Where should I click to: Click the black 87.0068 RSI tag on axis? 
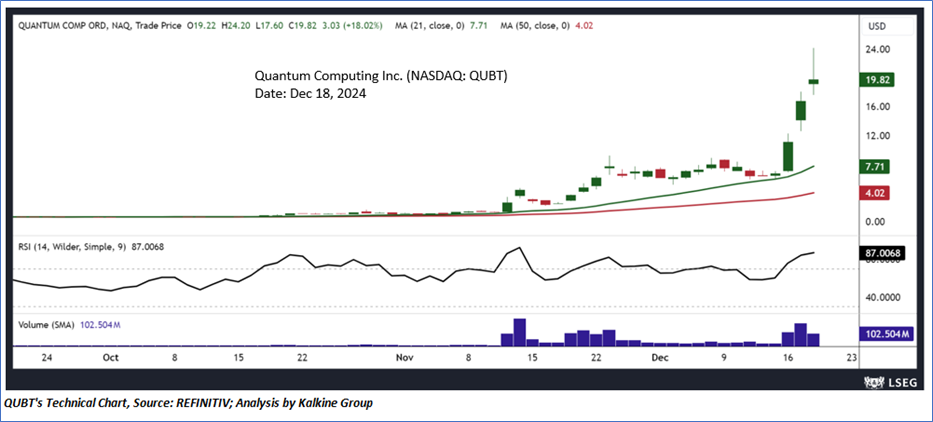pos(883,254)
